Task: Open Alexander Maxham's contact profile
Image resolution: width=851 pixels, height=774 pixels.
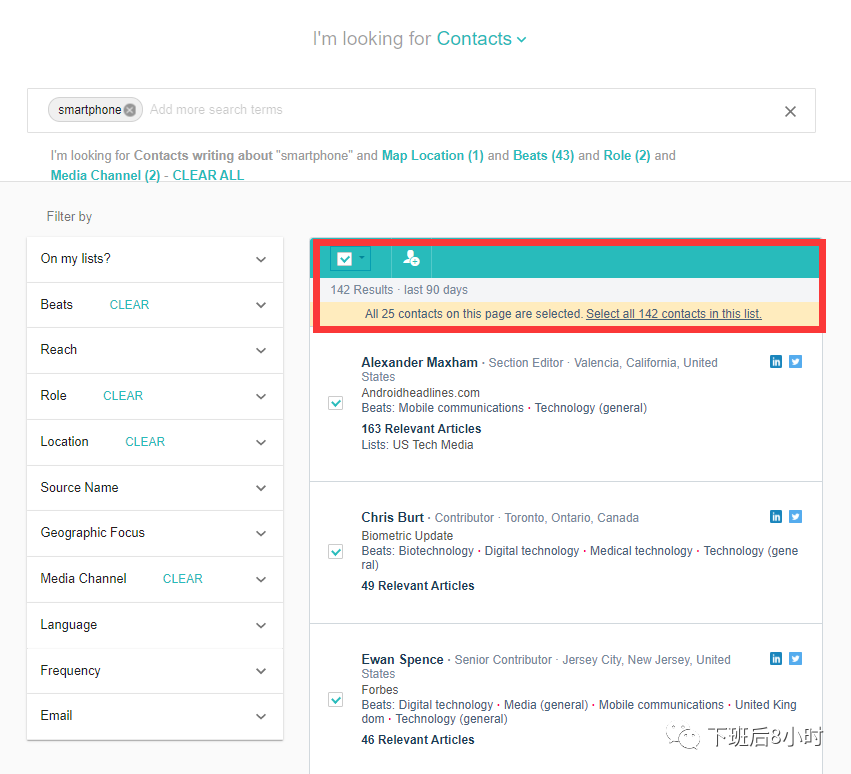Action: [420, 362]
